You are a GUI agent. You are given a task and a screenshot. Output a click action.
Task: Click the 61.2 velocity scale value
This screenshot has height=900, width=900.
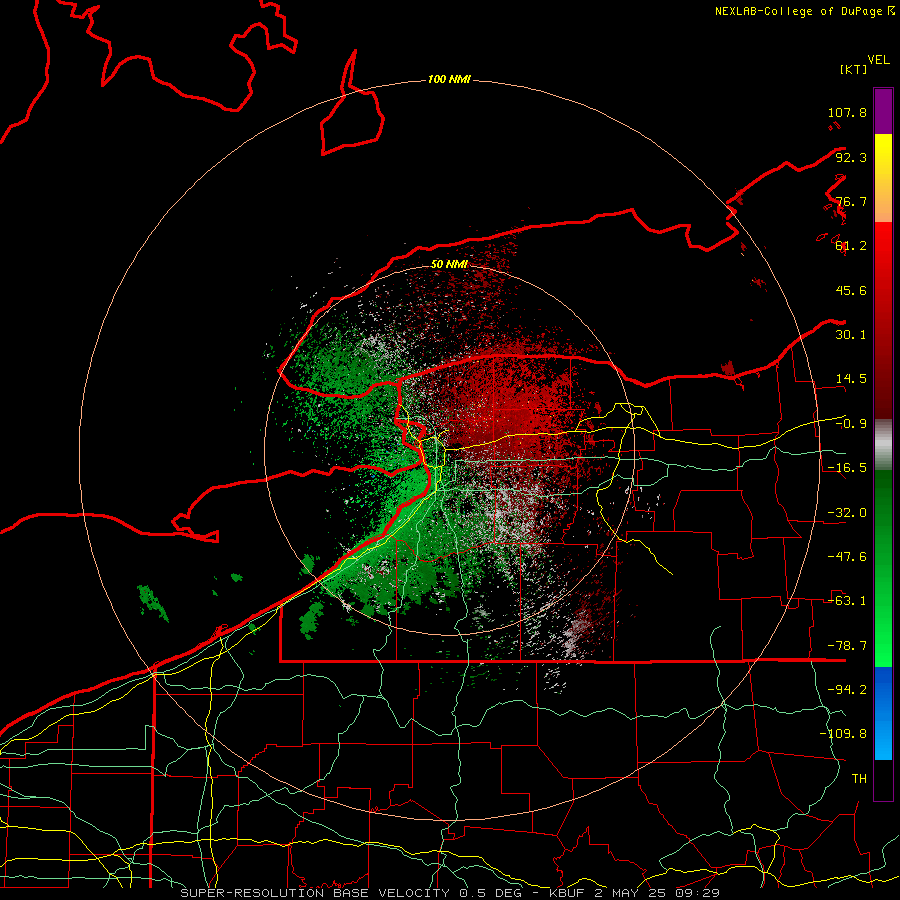[851, 246]
